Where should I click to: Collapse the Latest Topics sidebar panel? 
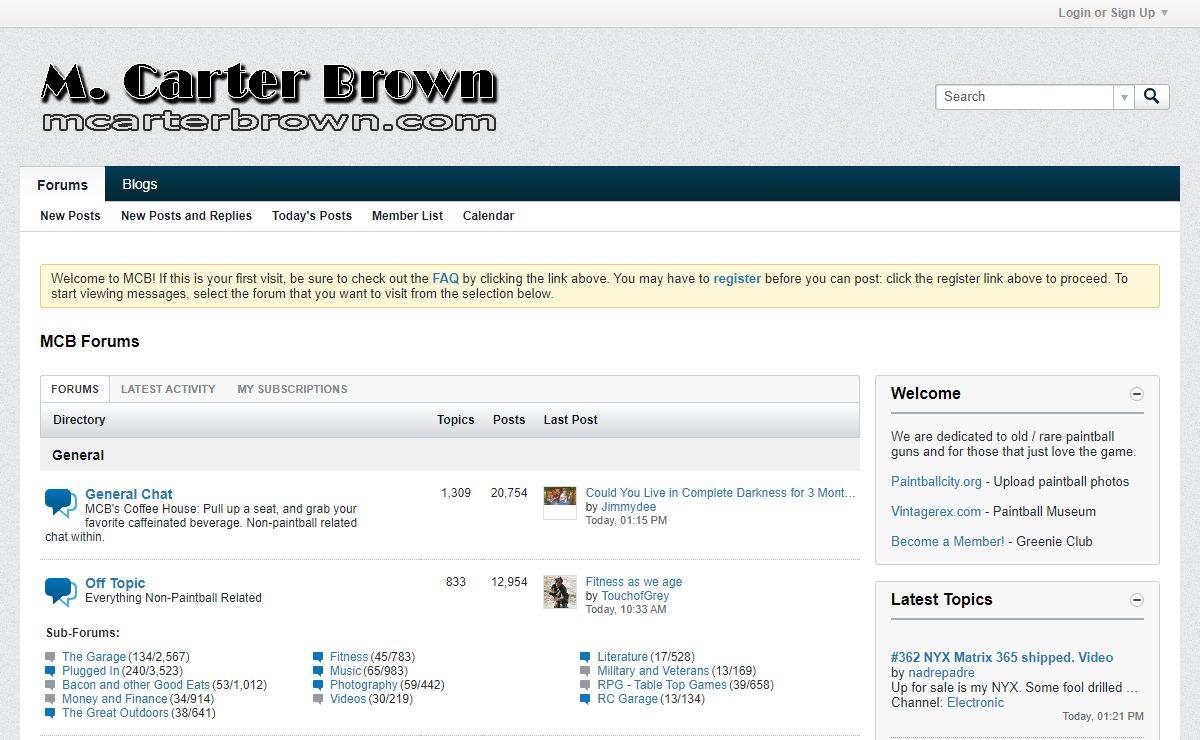[1137, 600]
